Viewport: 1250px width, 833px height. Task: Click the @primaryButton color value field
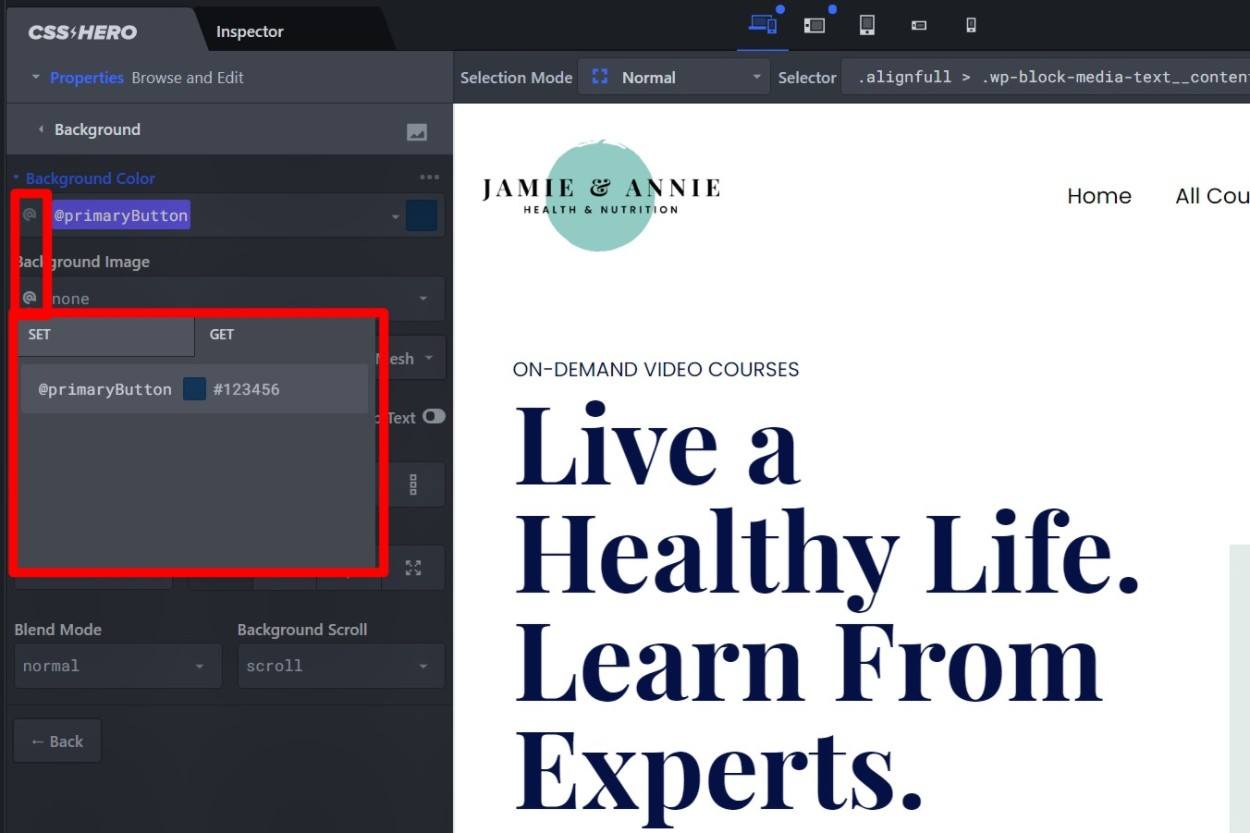(x=120, y=215)
